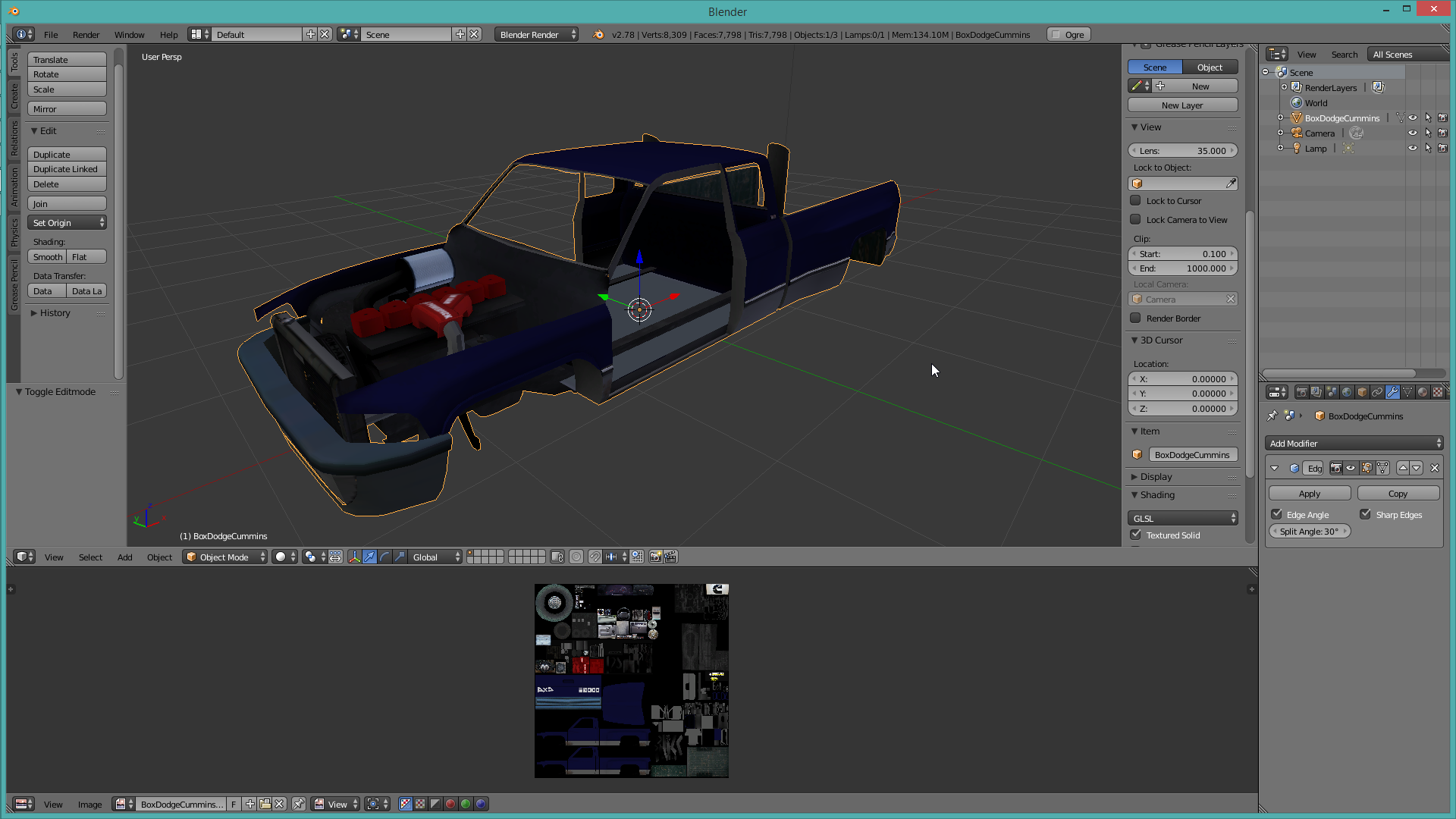
Task: Open the Render menu
Action: click(86, 35)
